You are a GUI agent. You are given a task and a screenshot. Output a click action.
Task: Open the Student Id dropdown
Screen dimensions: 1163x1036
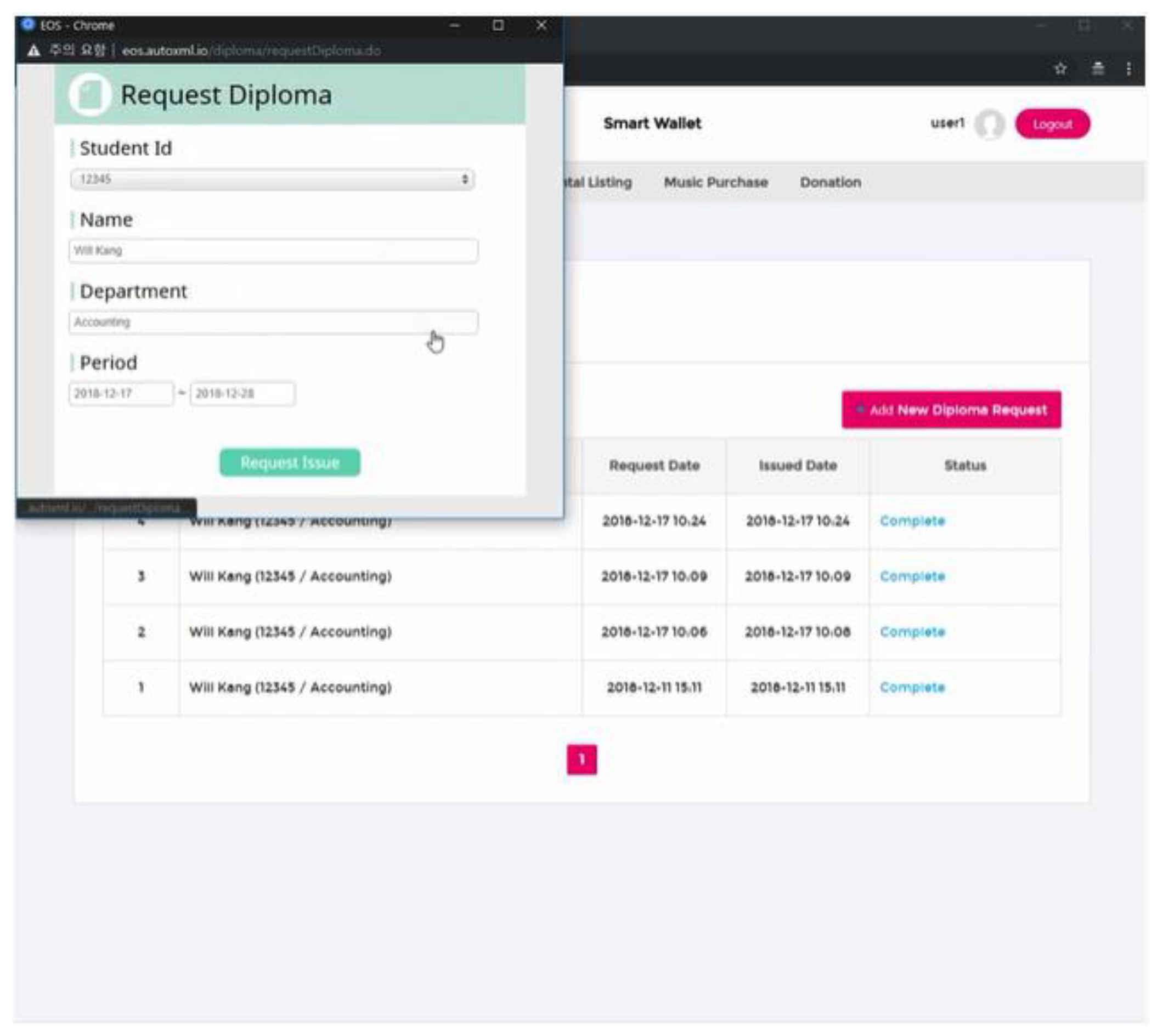[272, 179]
